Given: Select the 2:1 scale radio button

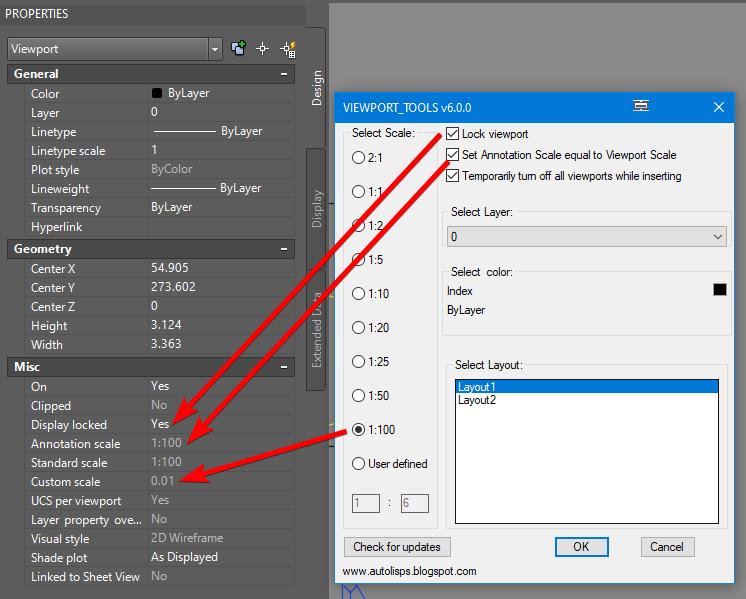Looking at the screenshot, I should [358, 157].
